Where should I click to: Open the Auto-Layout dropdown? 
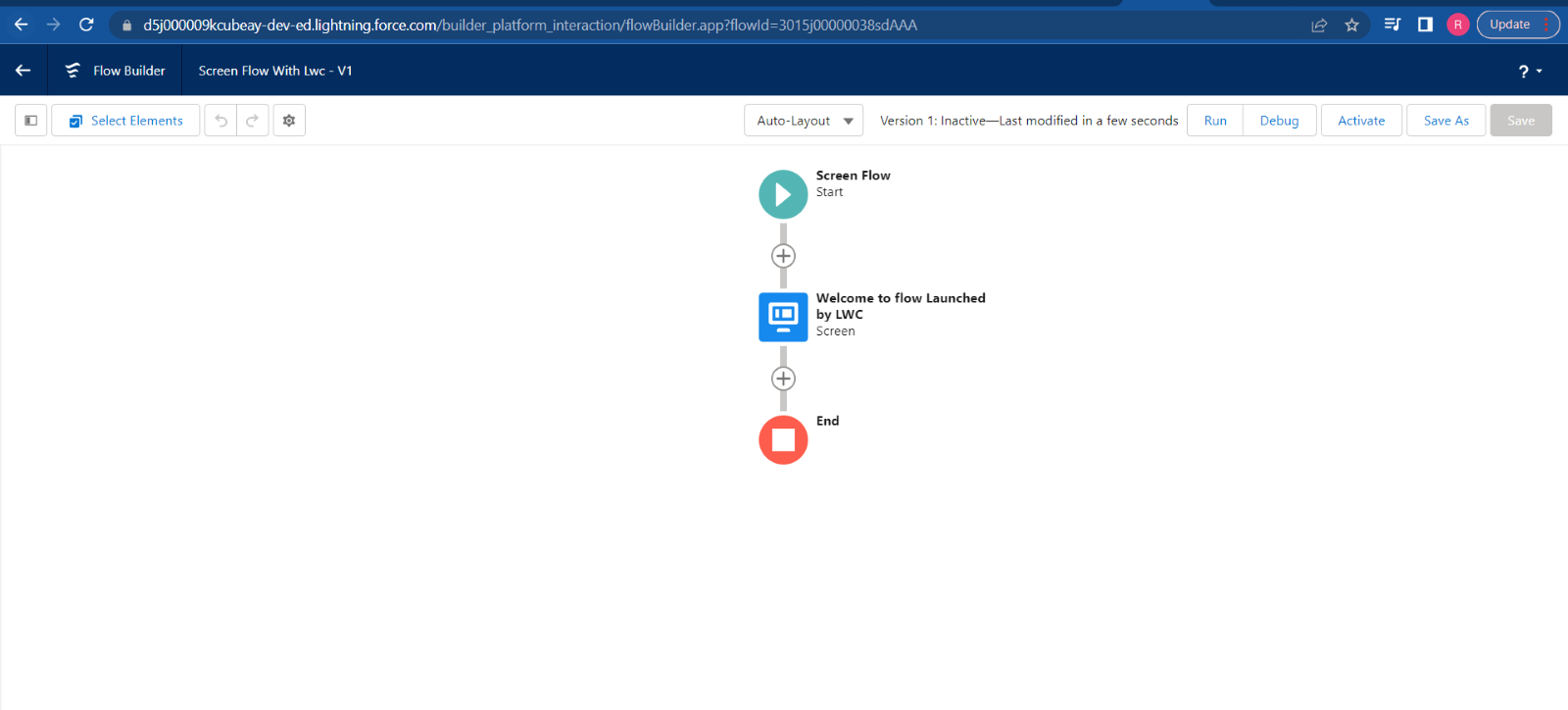pos(804,121)
